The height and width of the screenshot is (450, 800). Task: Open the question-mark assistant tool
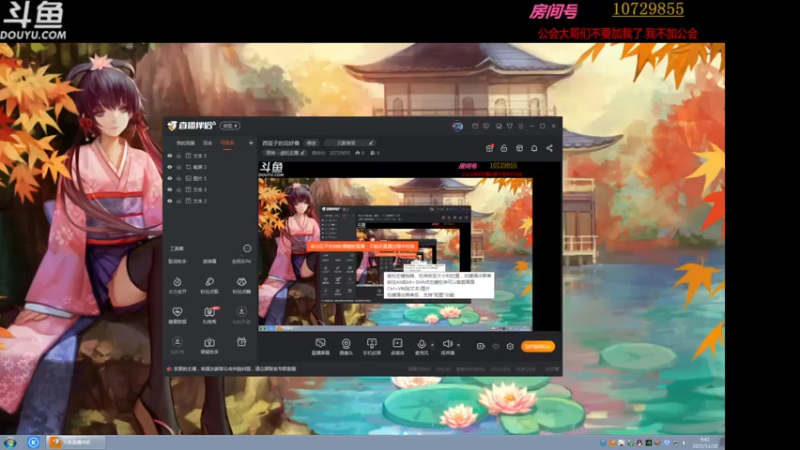click(209, 345)
